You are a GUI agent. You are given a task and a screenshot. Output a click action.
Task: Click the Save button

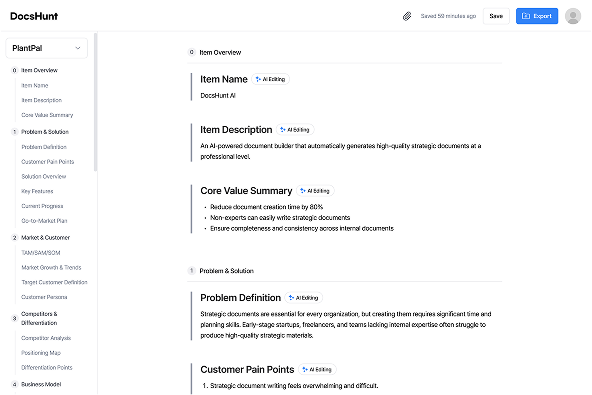(496, 16)
